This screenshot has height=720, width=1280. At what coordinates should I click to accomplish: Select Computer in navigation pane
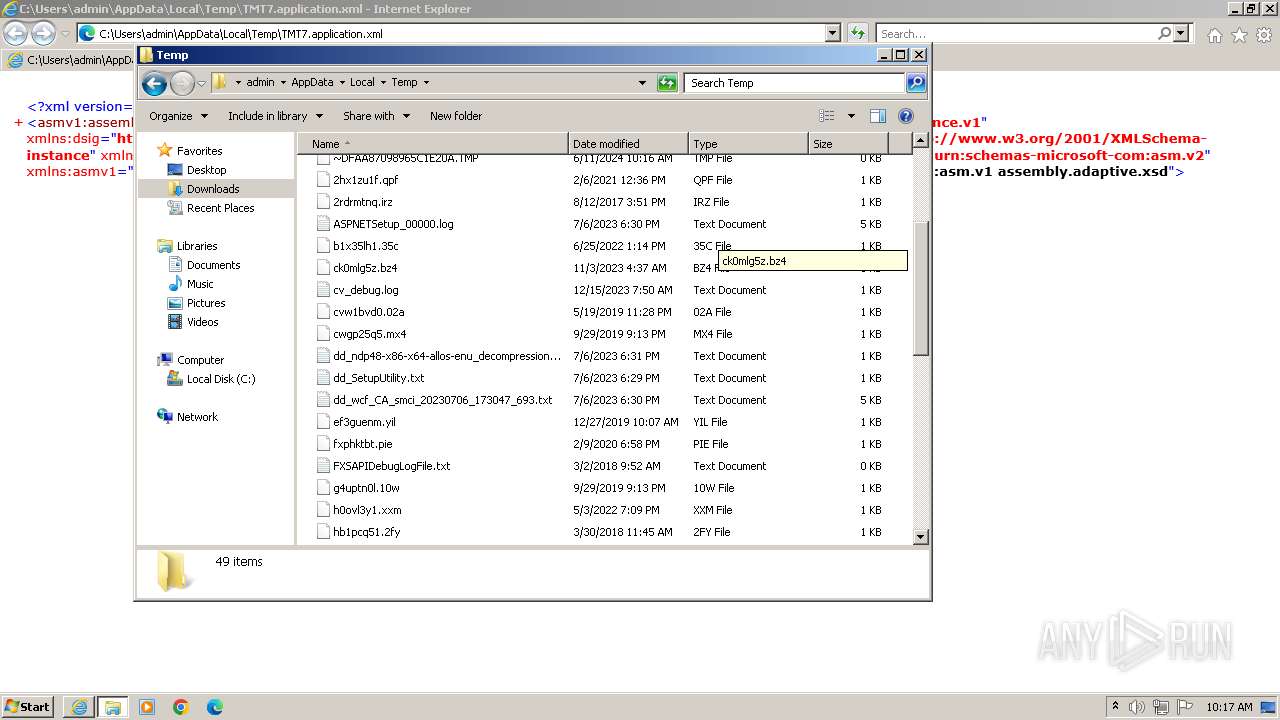(x=200, y=360)
